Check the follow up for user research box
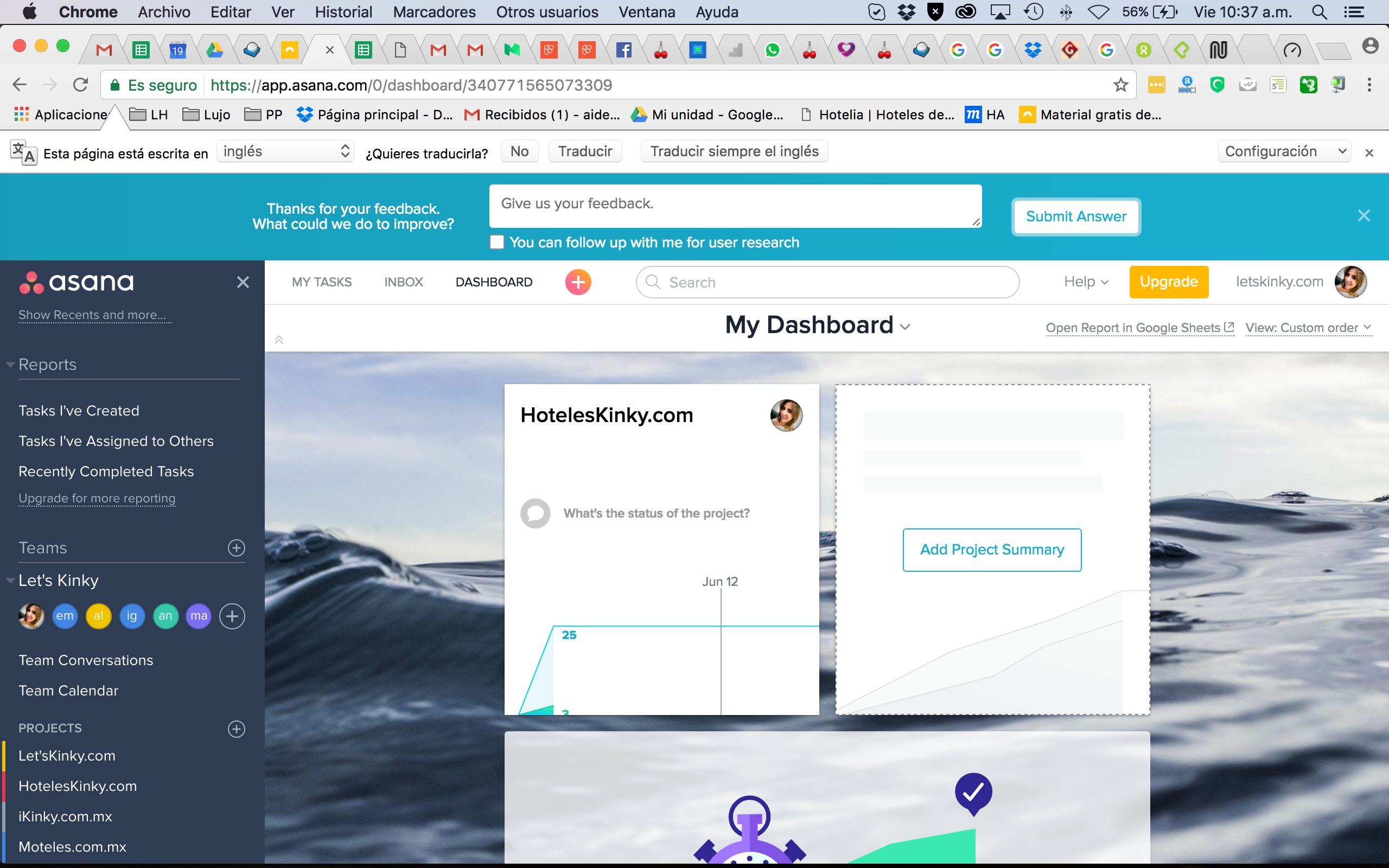This screenshot has height=868, width=1389. (497, 242)
